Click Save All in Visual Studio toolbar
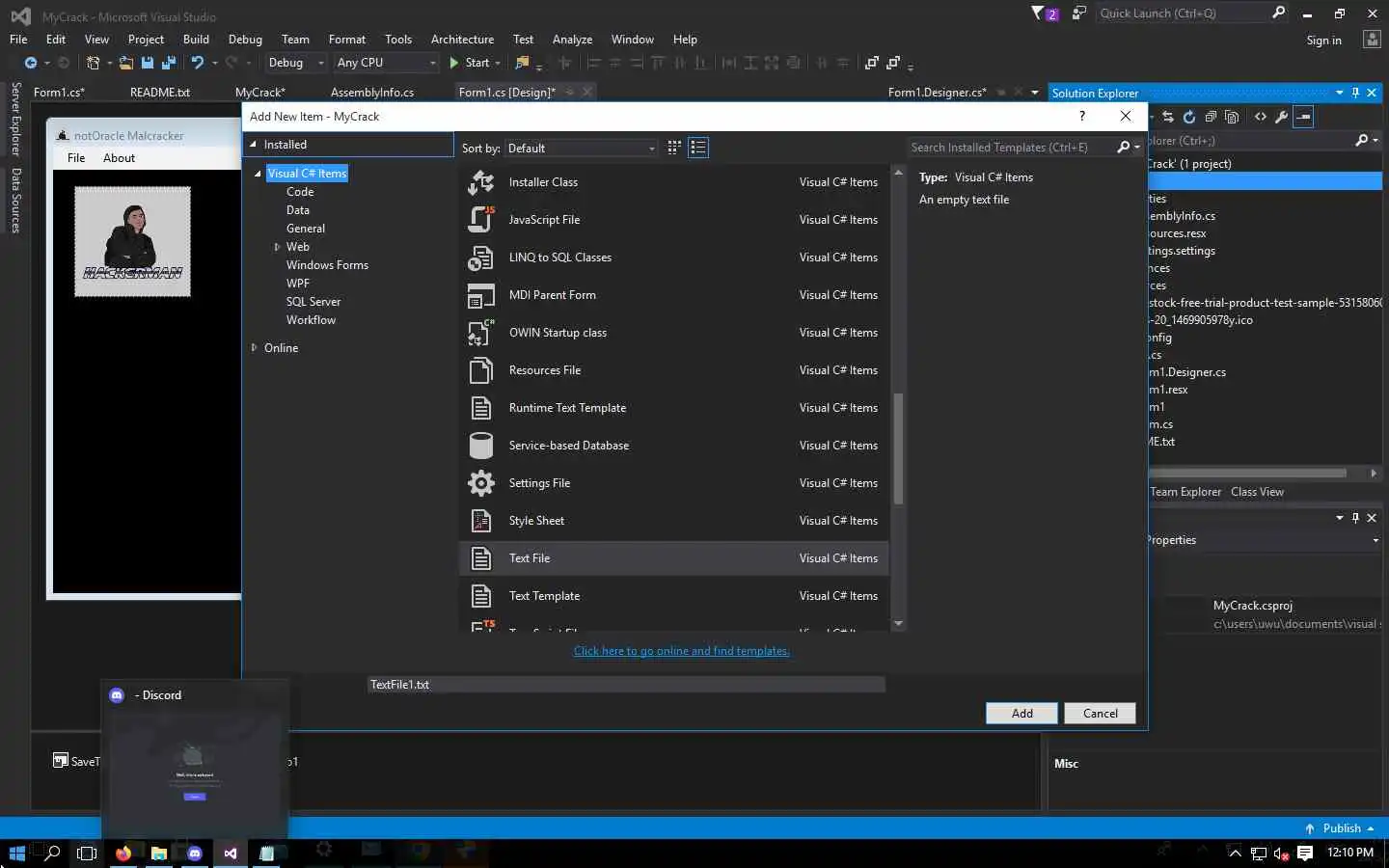This screenshot has width=1389, height=868. (169, 63)
